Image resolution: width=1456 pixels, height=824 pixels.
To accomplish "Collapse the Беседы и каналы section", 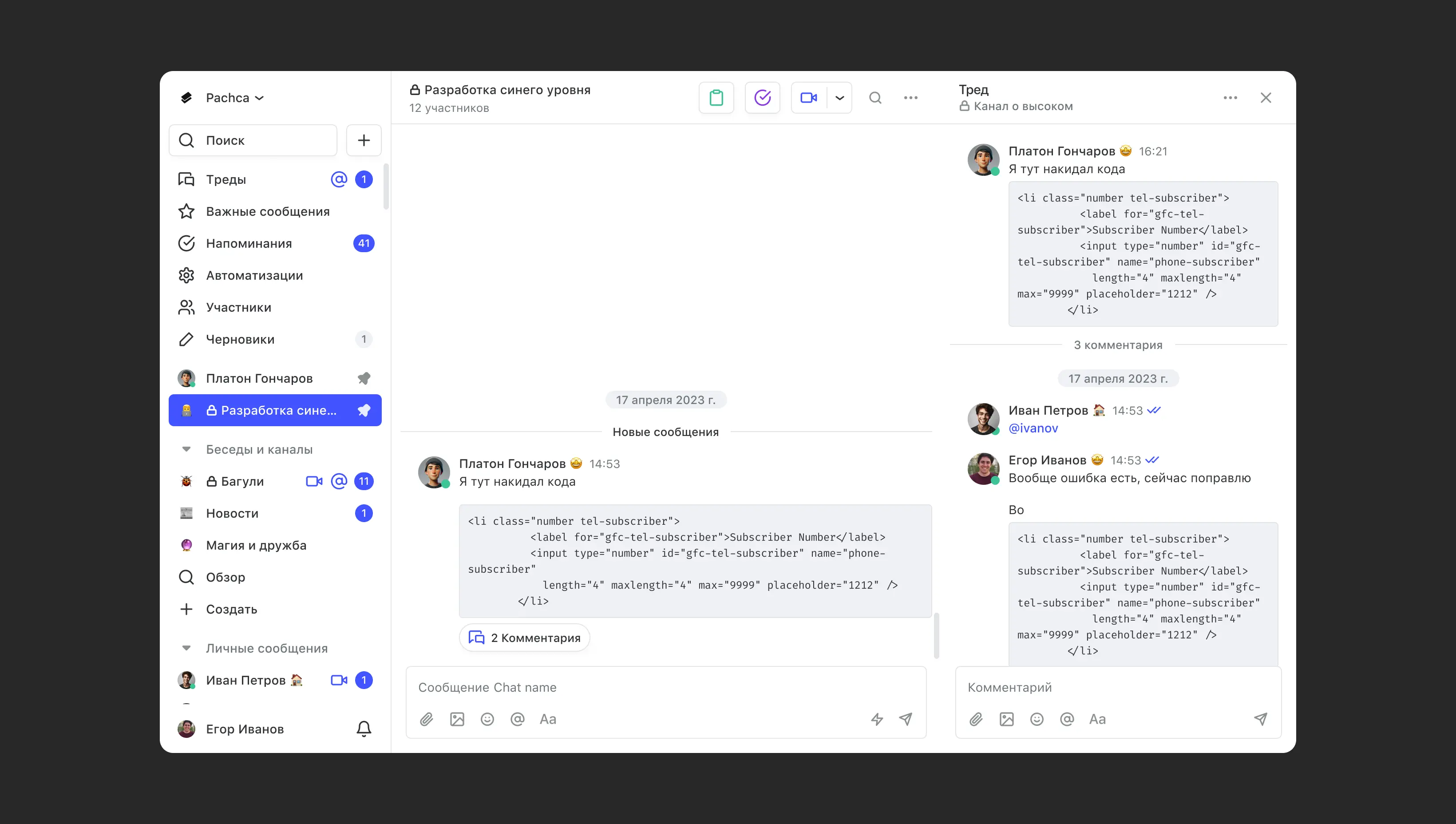I will pyautogui.click(x=186, y=449).
